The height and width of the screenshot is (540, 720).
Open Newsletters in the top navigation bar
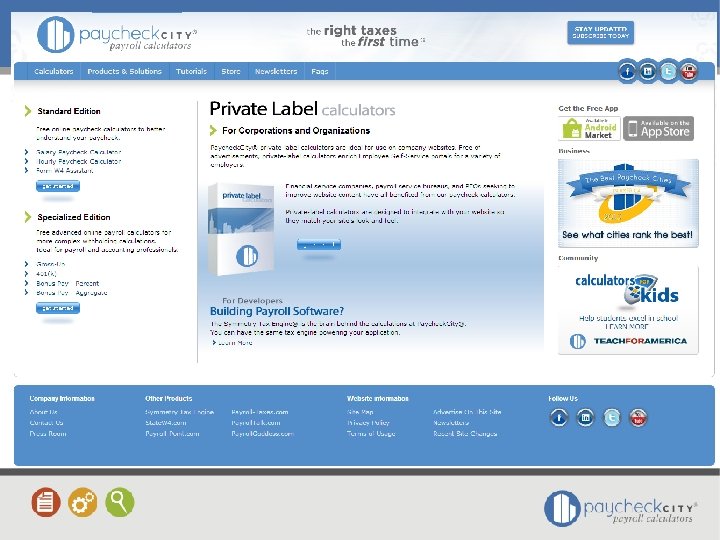[x=276, y=72]
